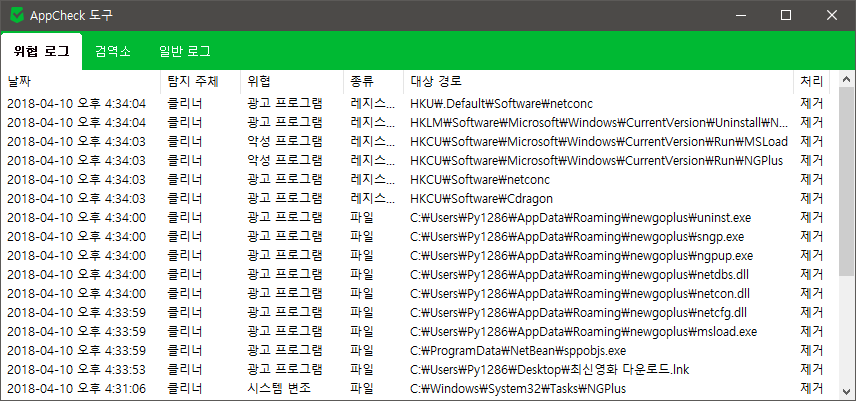856x401 pixels.
Task: Sort by the 위협 column header
Action: tap(292, 81)
